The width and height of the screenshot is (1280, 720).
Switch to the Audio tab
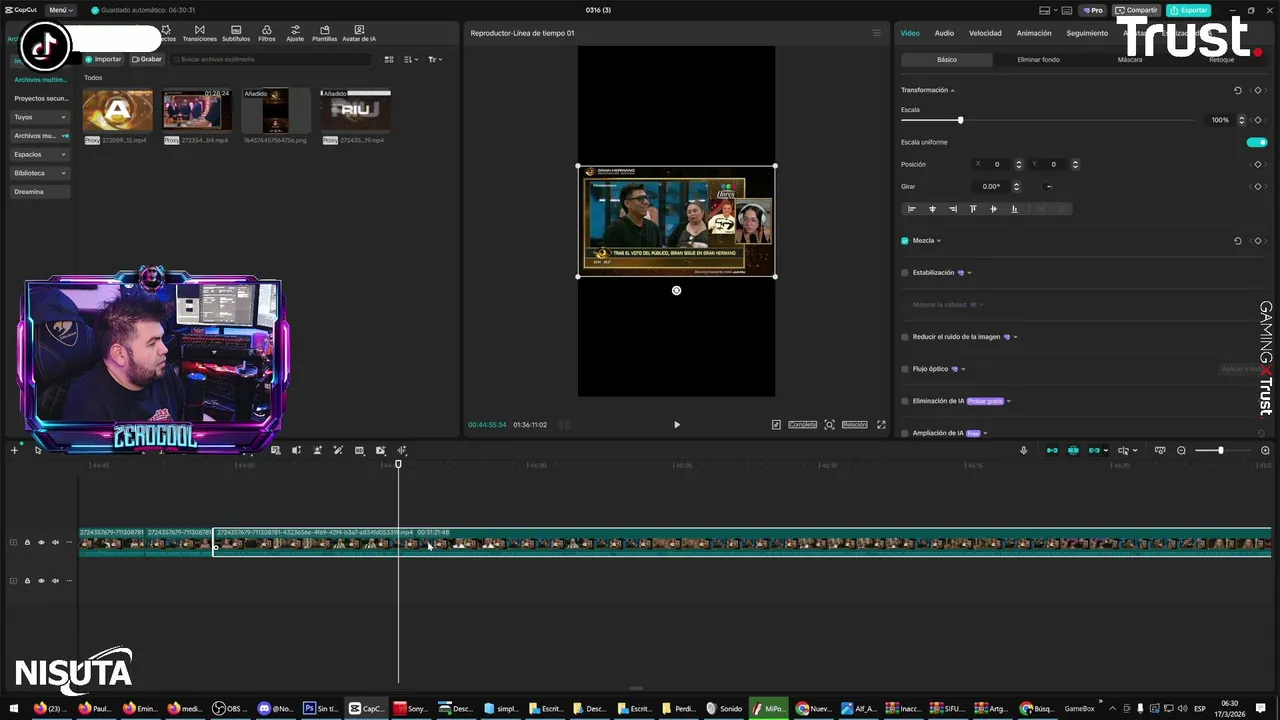click(944, 33)
